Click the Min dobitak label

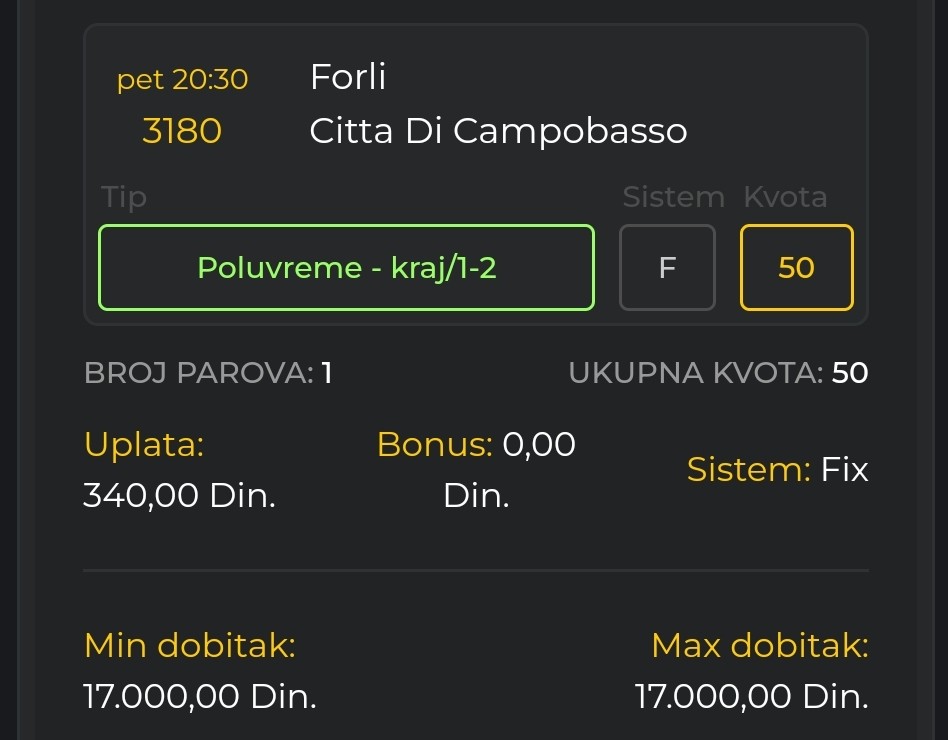click(189, 645)
